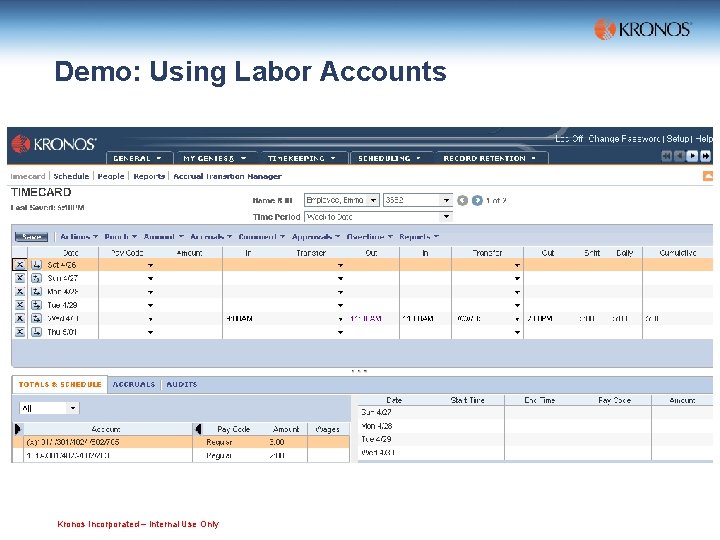Open Pay Code dropdown for Mon 4/28
This screenshot has width=720, height=540.
(x=150, y=292)
